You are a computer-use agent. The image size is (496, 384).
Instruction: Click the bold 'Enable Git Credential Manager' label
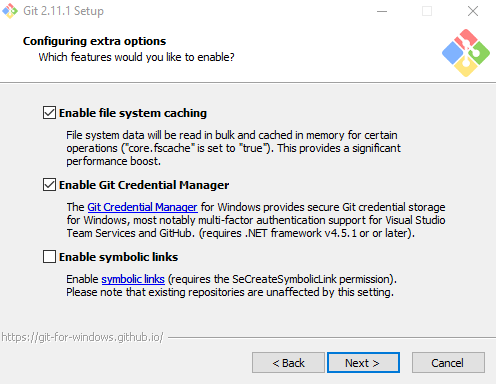[x=144, y=185]
